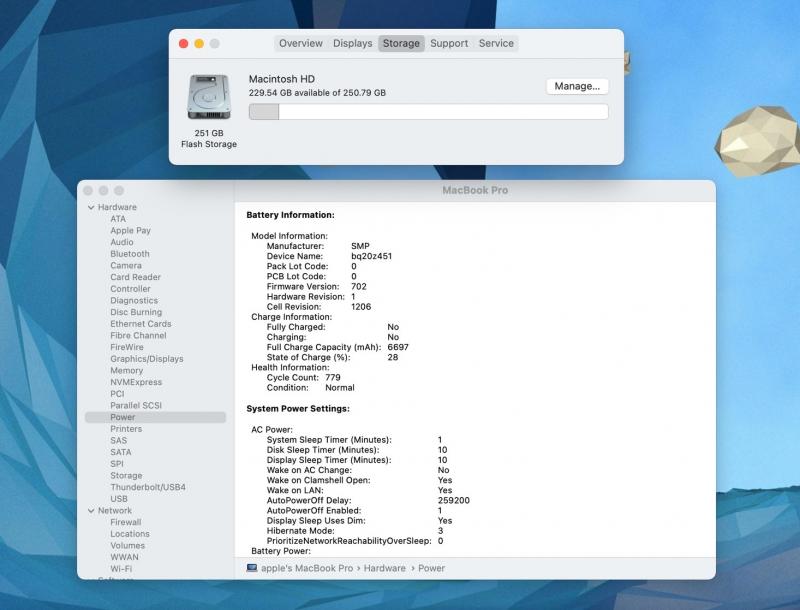Select Controller in the sidebar

click(130, 289)
